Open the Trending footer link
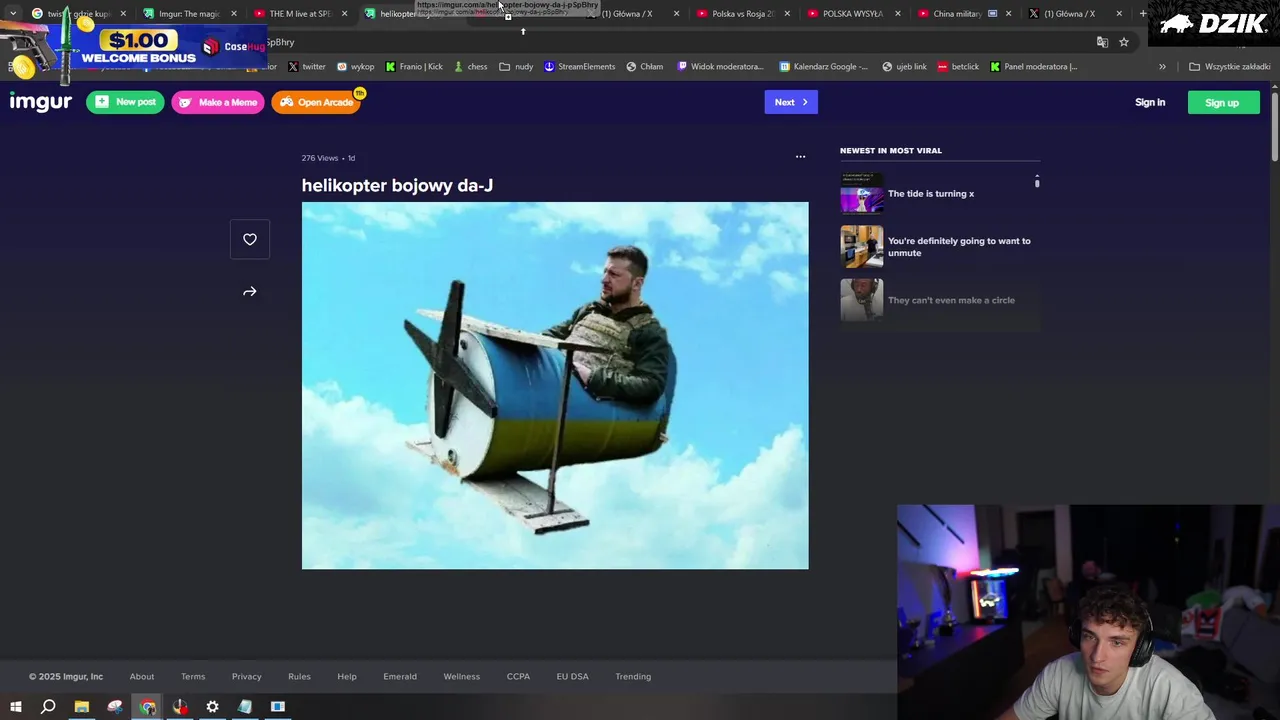This screenshot has height=720, width=1280. coord(633,677)
